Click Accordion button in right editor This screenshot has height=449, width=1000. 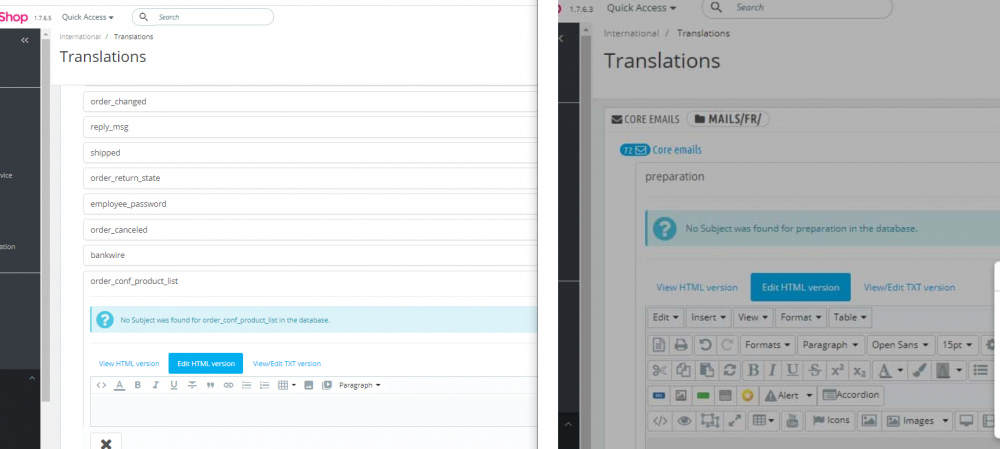[x=851, y=395]
